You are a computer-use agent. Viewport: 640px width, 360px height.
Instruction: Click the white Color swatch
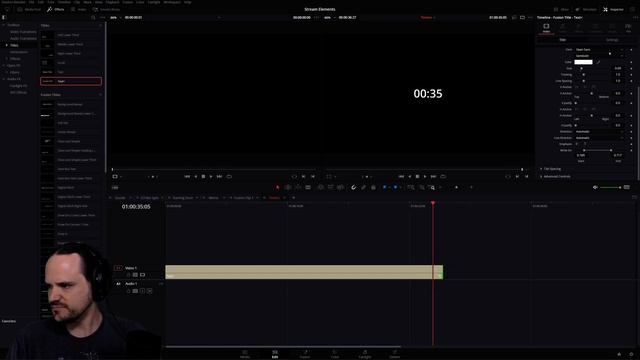pyautogui.click(x=583, y=62)
